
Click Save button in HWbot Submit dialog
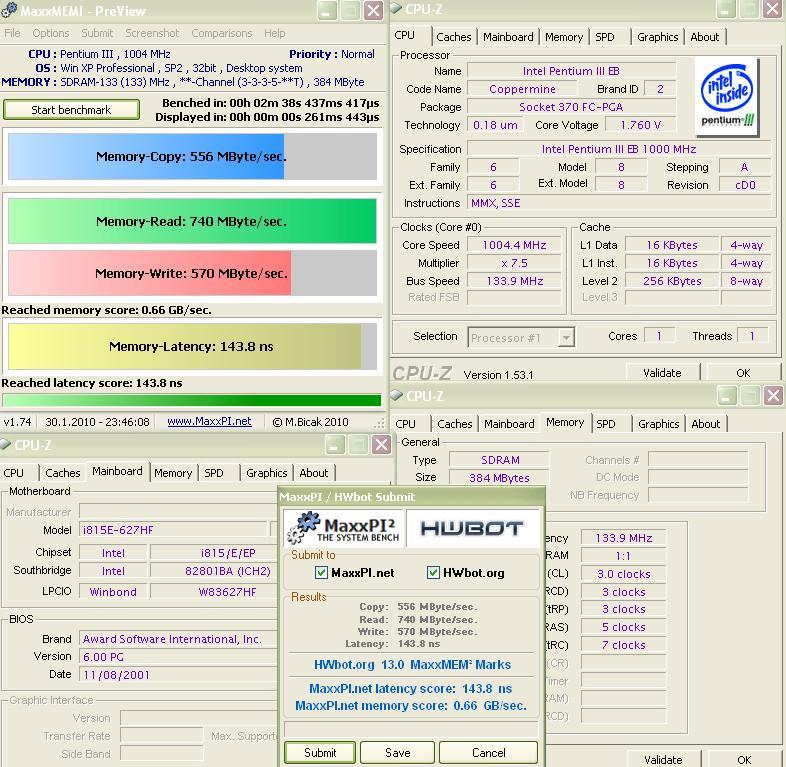point(398,753)
